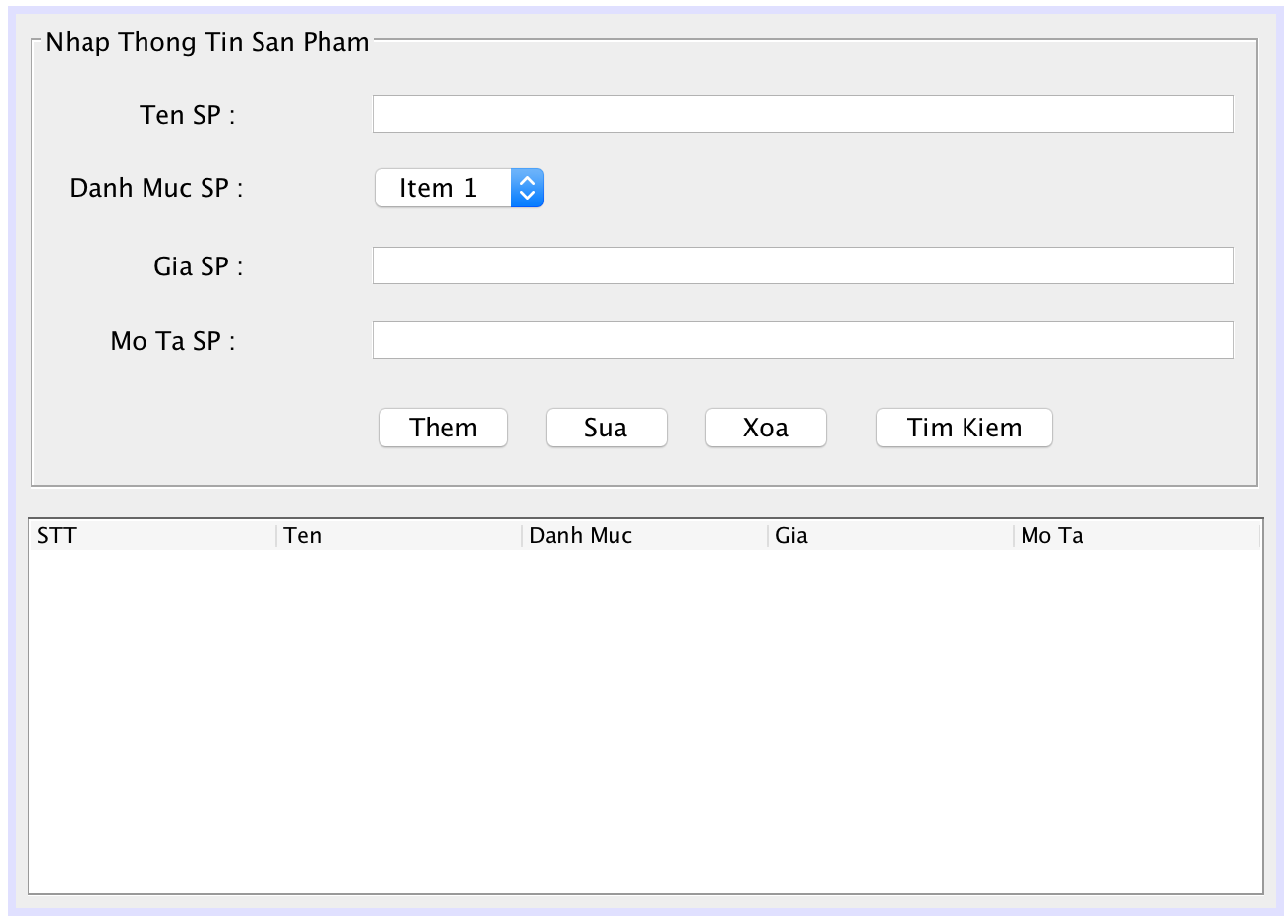1288x924 pixels.
Task: Focus the Gia SP input field
Action: pyautogui.click(x=802, y=265)
